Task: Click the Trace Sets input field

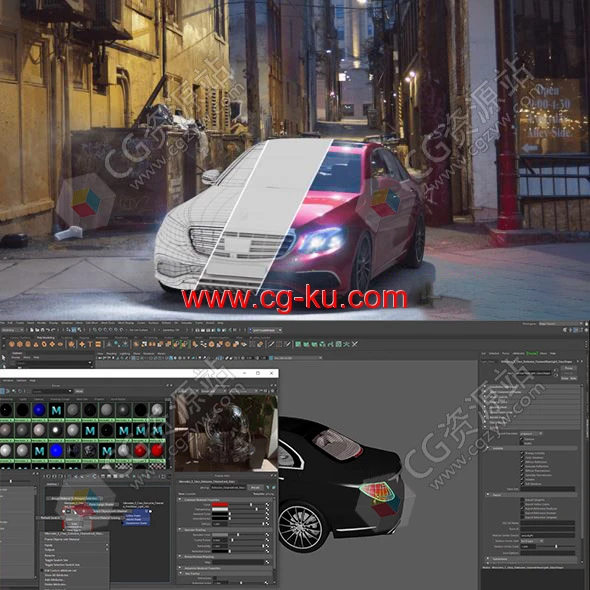Action: click(x=547, y=489)
